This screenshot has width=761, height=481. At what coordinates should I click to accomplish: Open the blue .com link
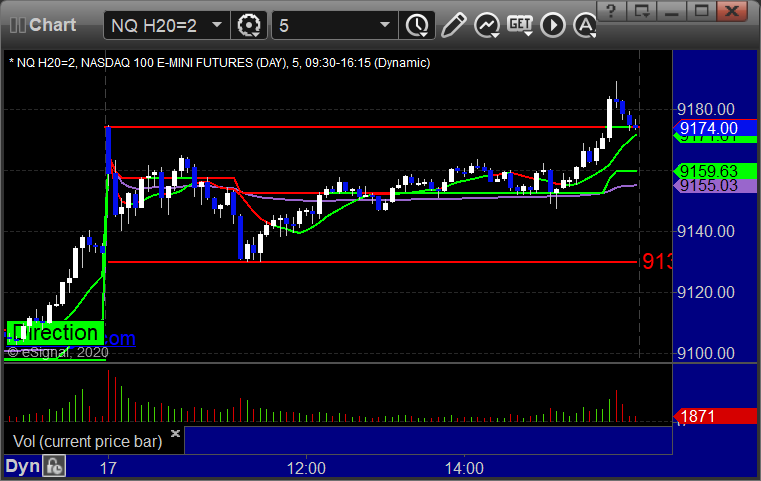(120, 338)
